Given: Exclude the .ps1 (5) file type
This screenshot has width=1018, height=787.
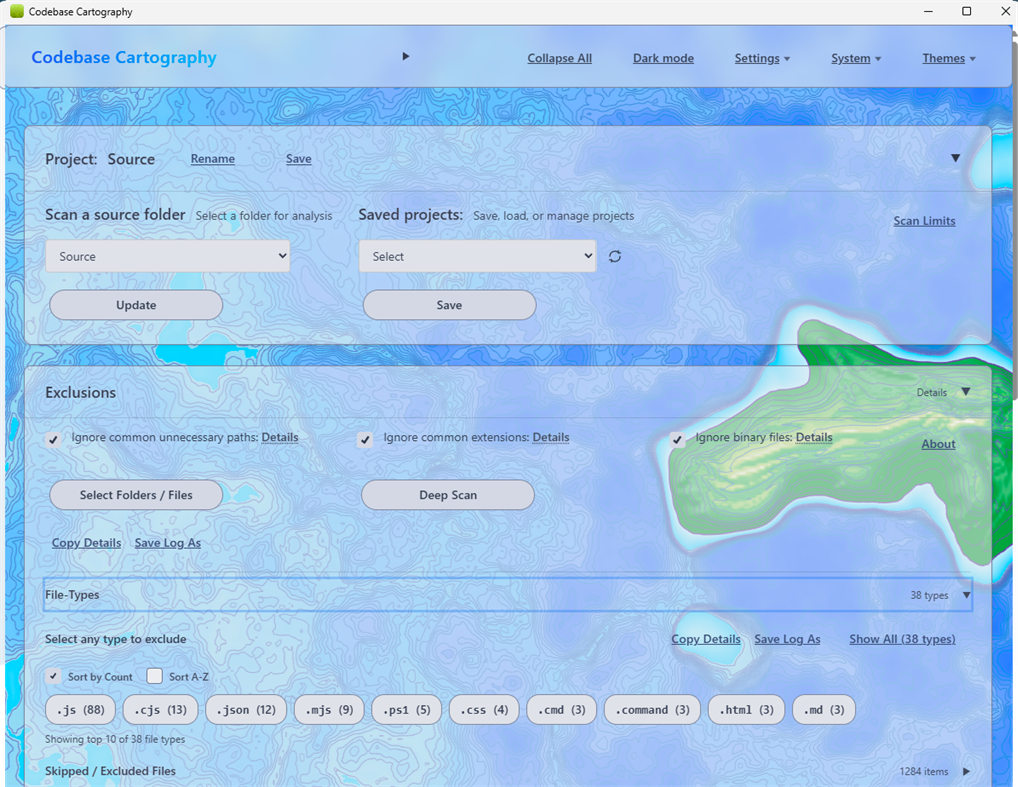Looking at the screenshot, I should pyautogui.click(x=406, y=710).
